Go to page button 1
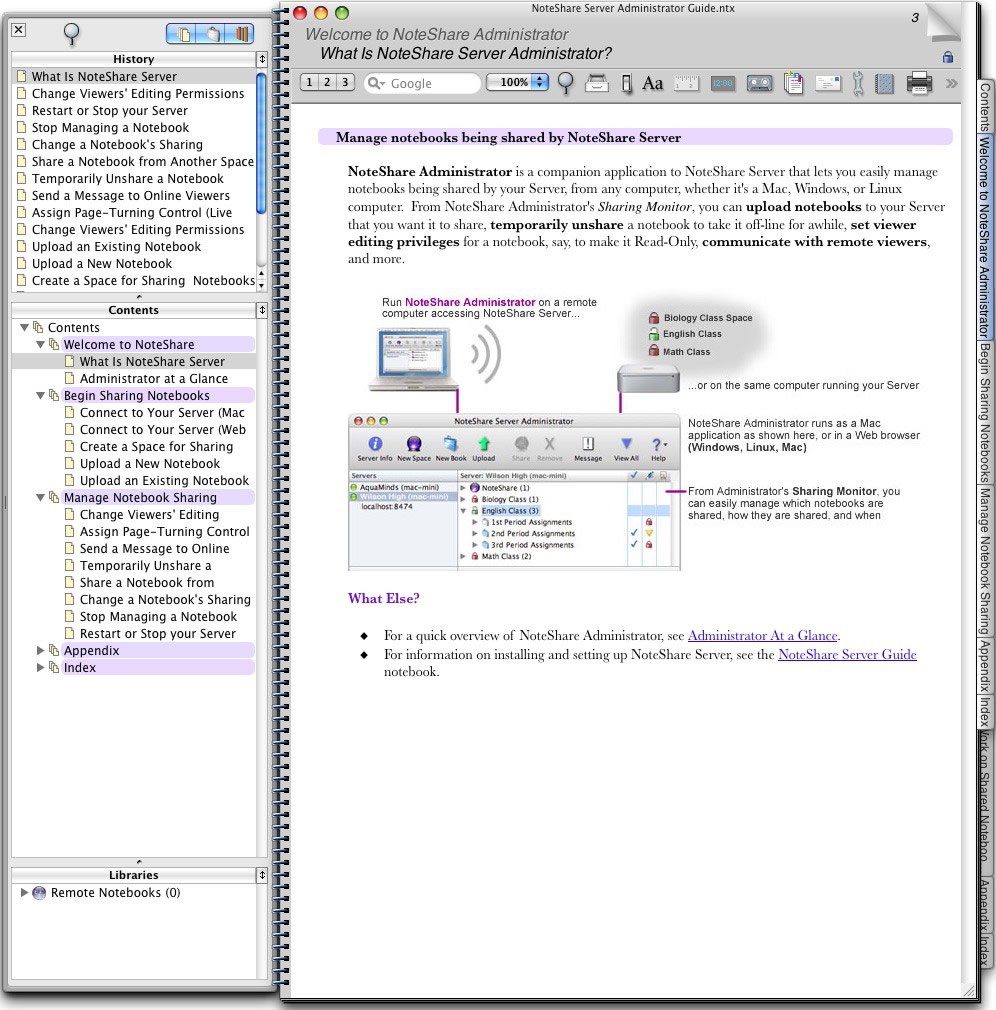 tap(309, 82)
